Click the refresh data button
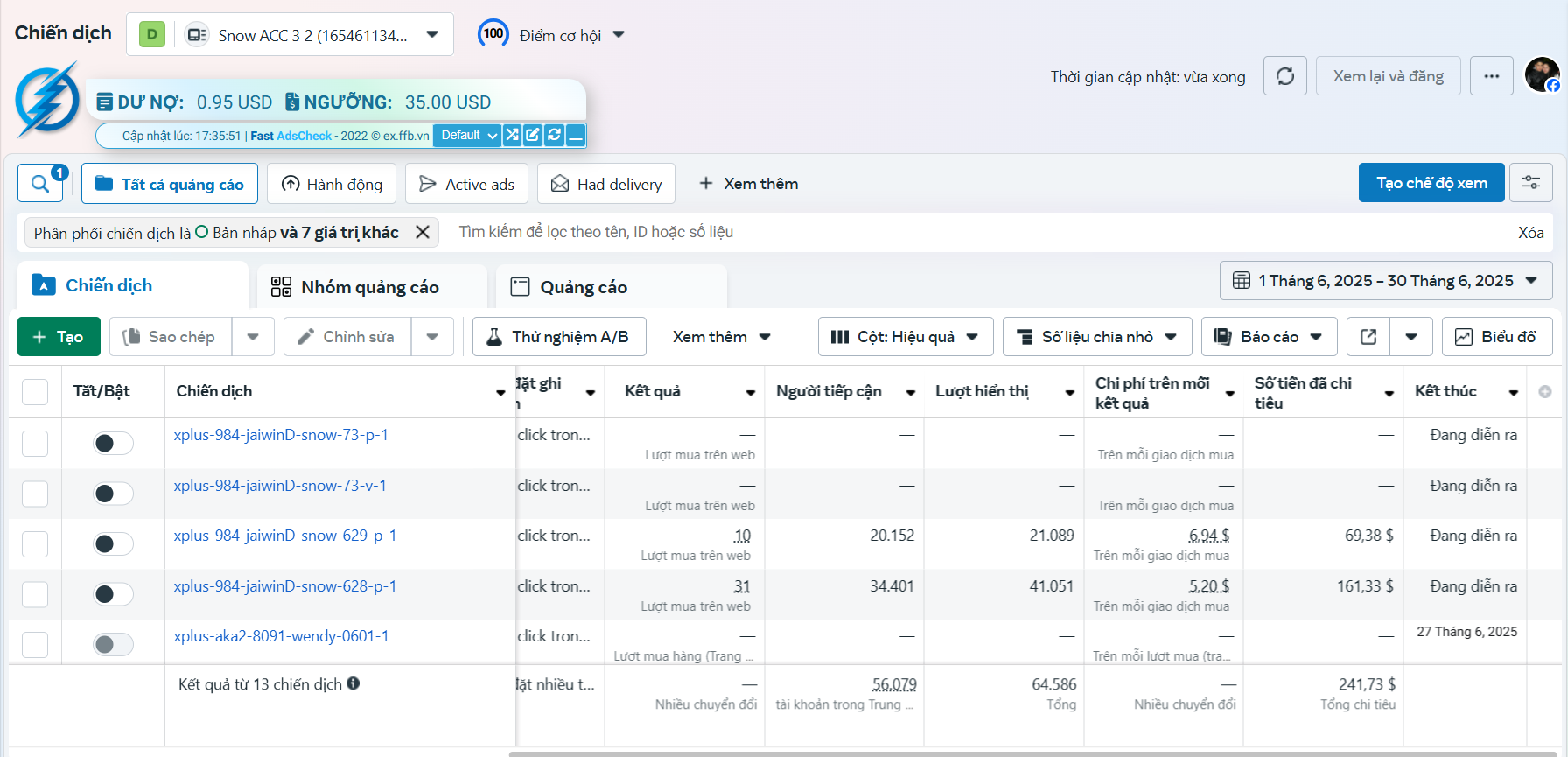This screenshot has width=1568, height=757. [x=1285, y=76]
